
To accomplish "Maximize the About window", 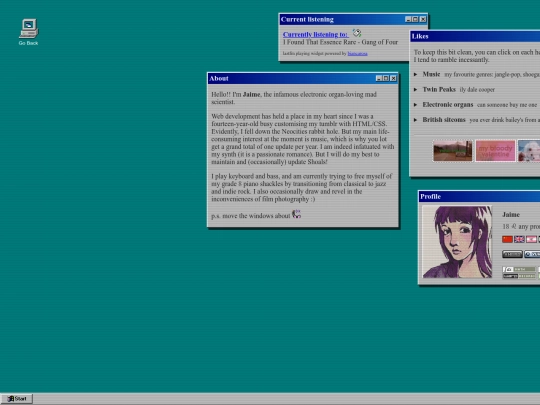I will pos(386,79).
